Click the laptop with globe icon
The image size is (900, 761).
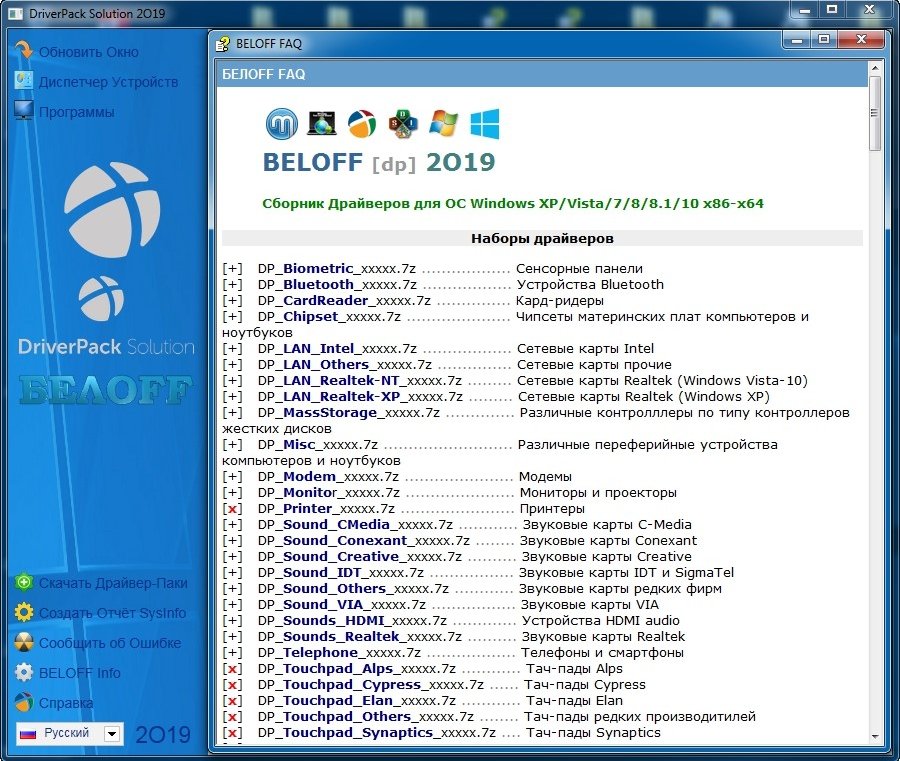click(321, 123)
